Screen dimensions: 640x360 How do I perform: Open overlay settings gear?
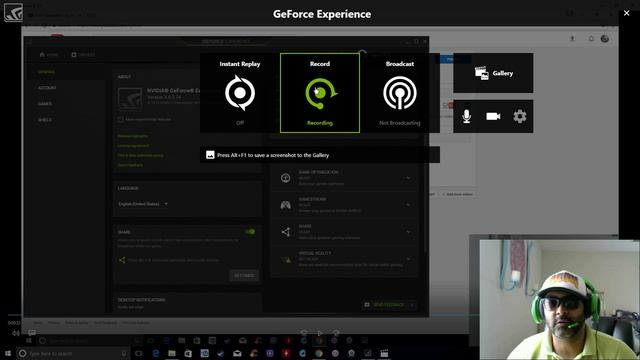(x=520, y=116)
